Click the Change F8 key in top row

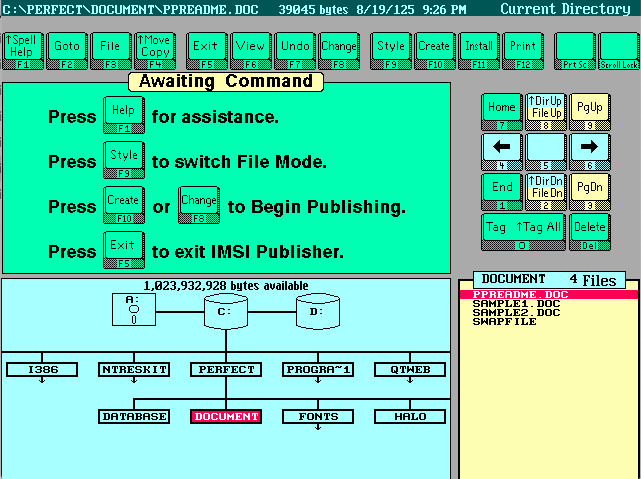click(x=339, y=51)
